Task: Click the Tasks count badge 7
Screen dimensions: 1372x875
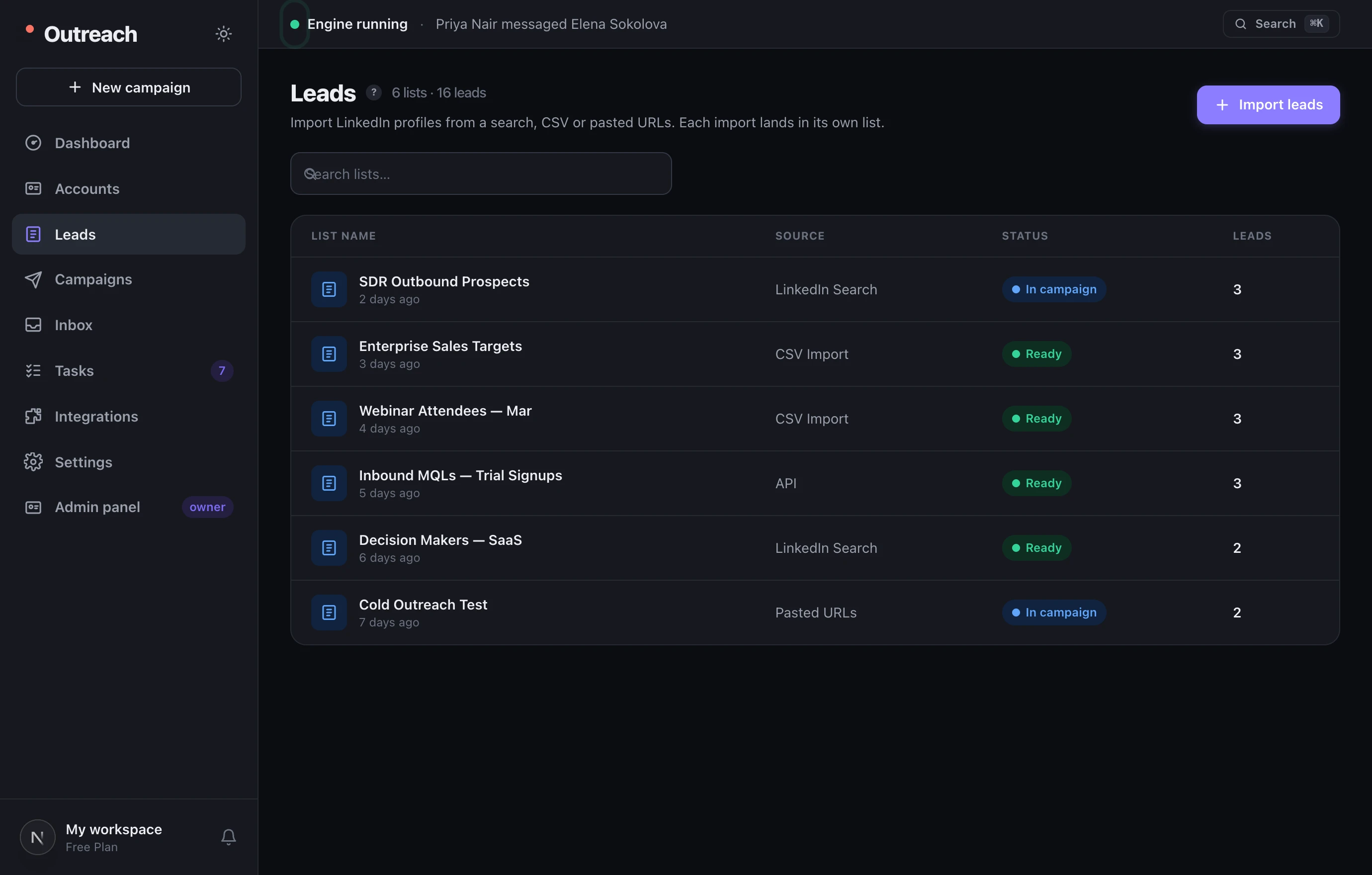Action: (x=222, y=371)
